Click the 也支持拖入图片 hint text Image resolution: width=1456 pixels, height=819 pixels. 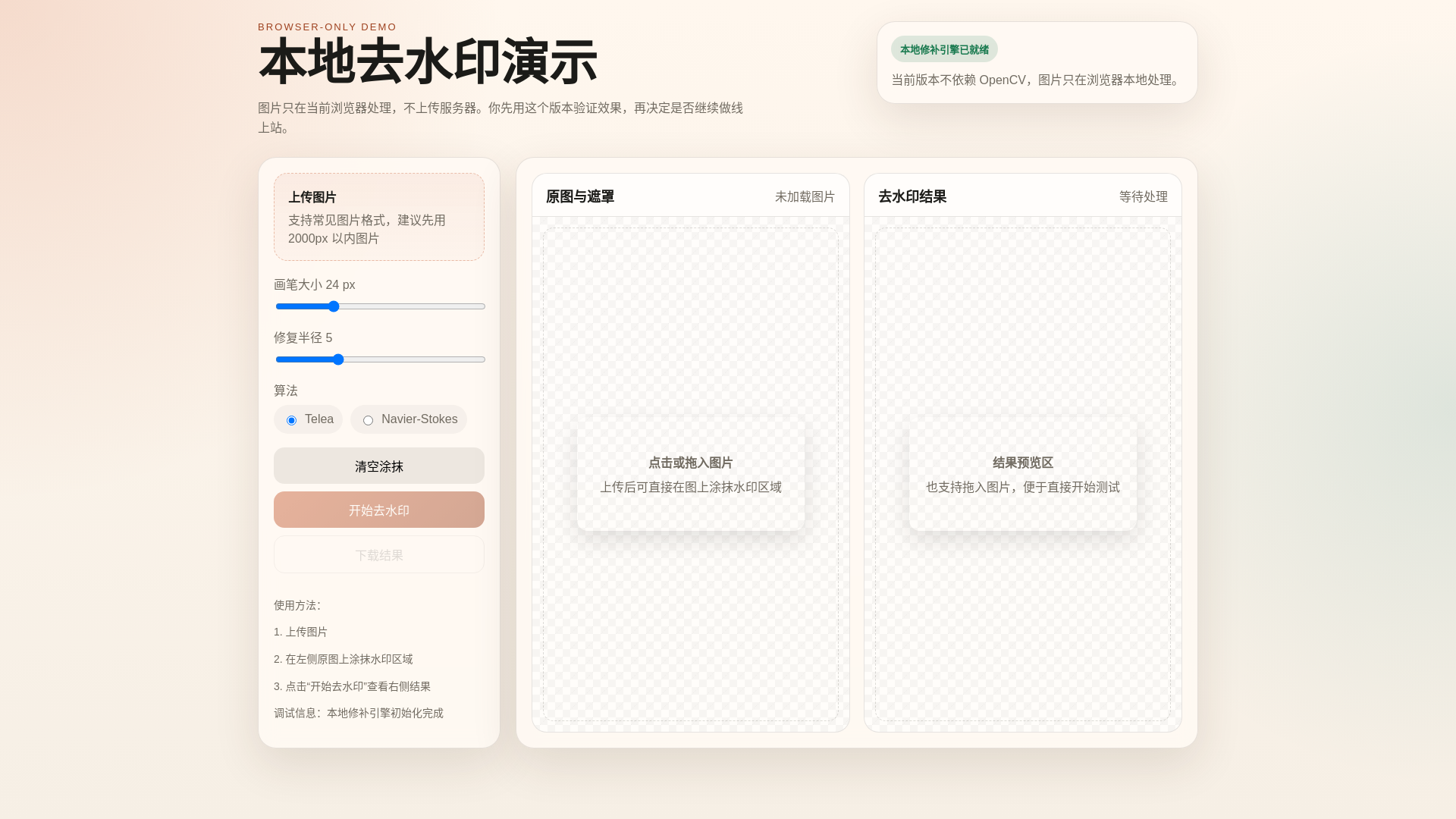[x=1023, y=487]
